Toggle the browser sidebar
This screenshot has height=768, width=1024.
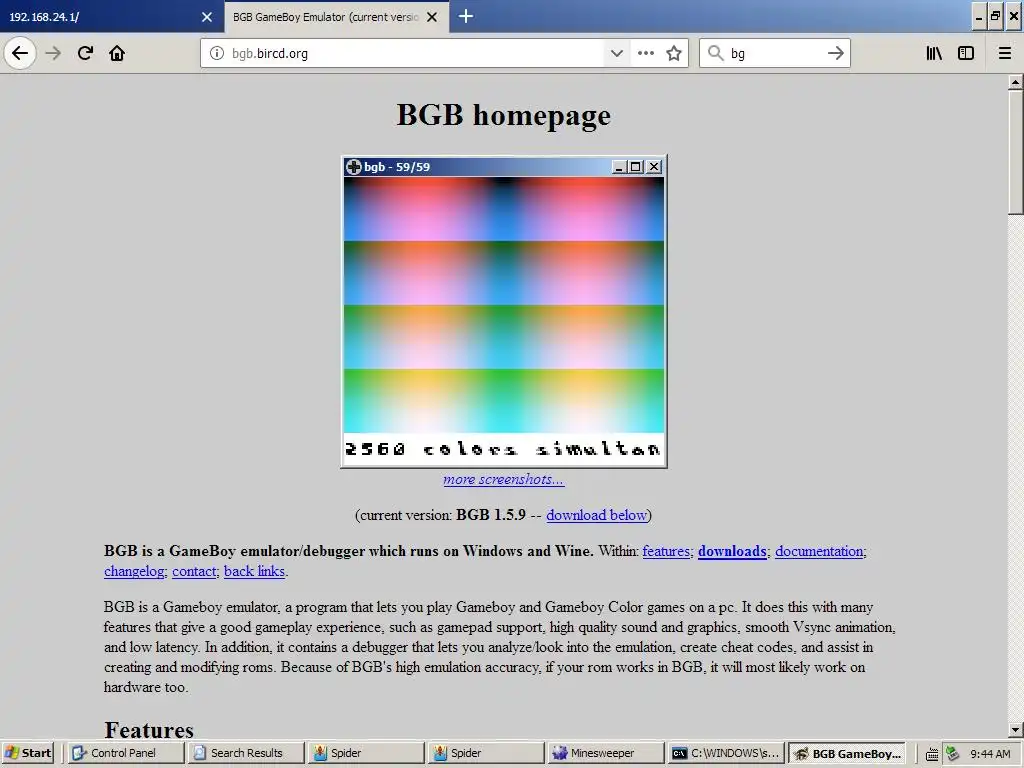[966, 53]
